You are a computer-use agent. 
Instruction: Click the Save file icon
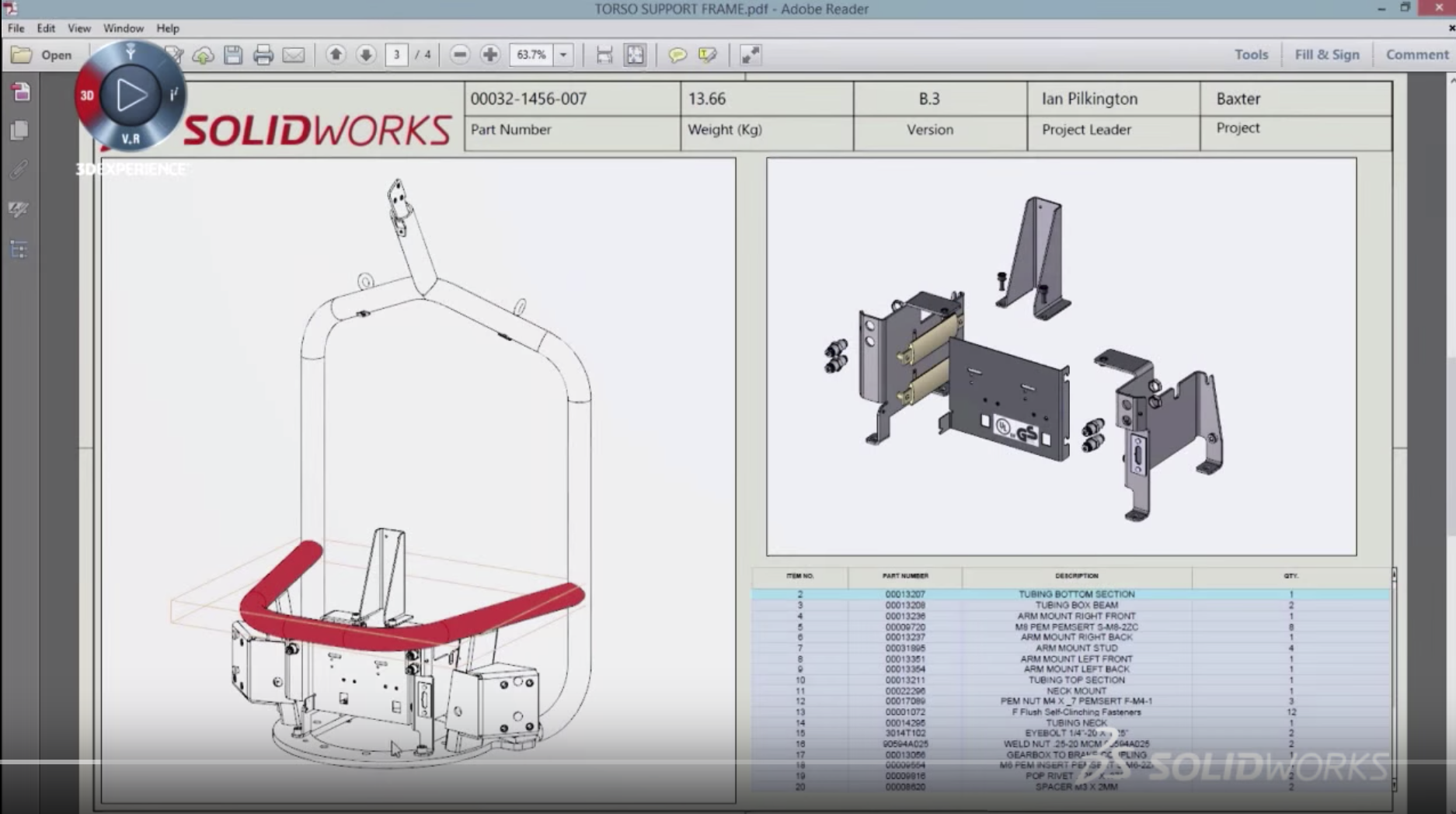pyautogui.click(x=233, y=55)
